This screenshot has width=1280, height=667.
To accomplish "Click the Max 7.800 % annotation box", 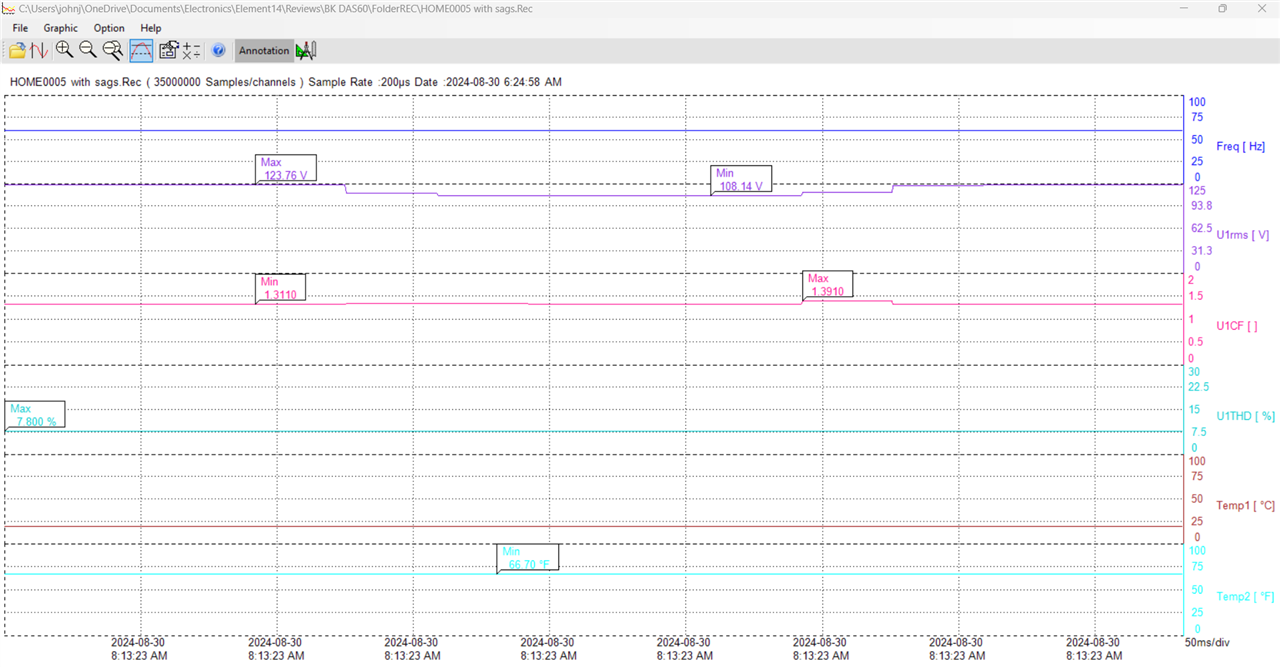I will click(35, 415).
